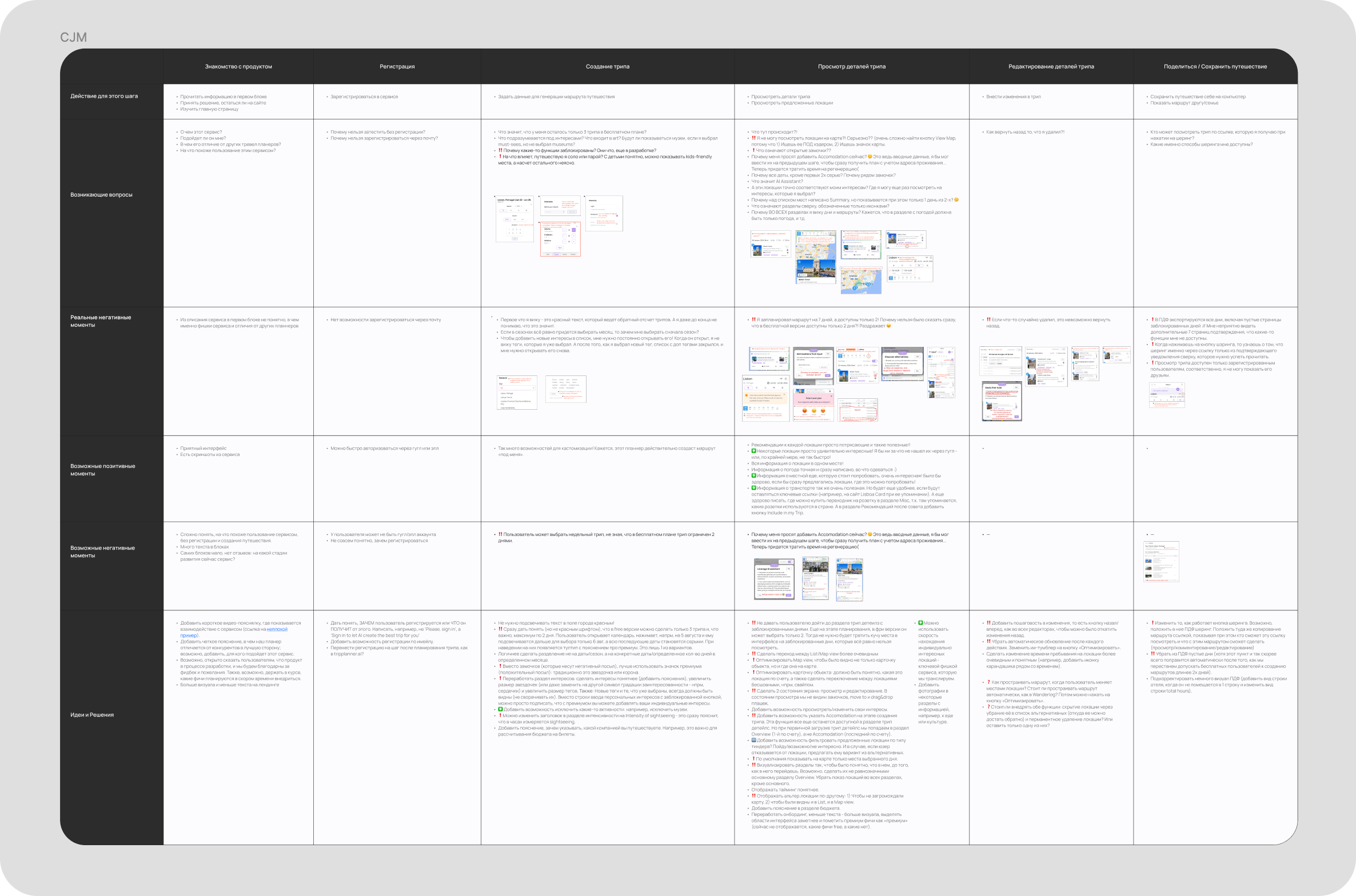Click the 'Идеи и Решения' row label
Viewport: 1356px width, 896px height.
[91, 715]
